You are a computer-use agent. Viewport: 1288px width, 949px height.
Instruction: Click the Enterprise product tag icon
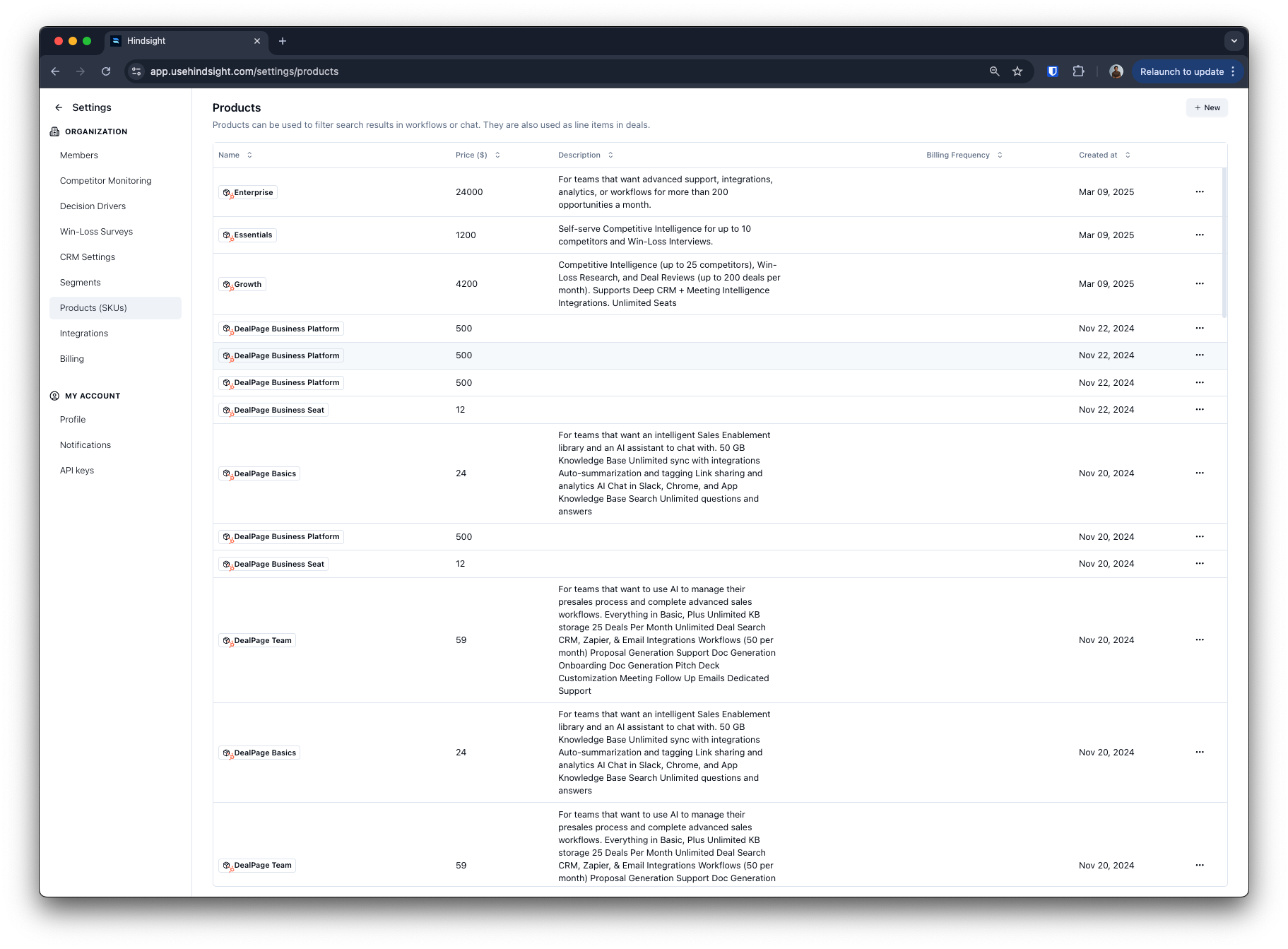[x=227, y=192]
